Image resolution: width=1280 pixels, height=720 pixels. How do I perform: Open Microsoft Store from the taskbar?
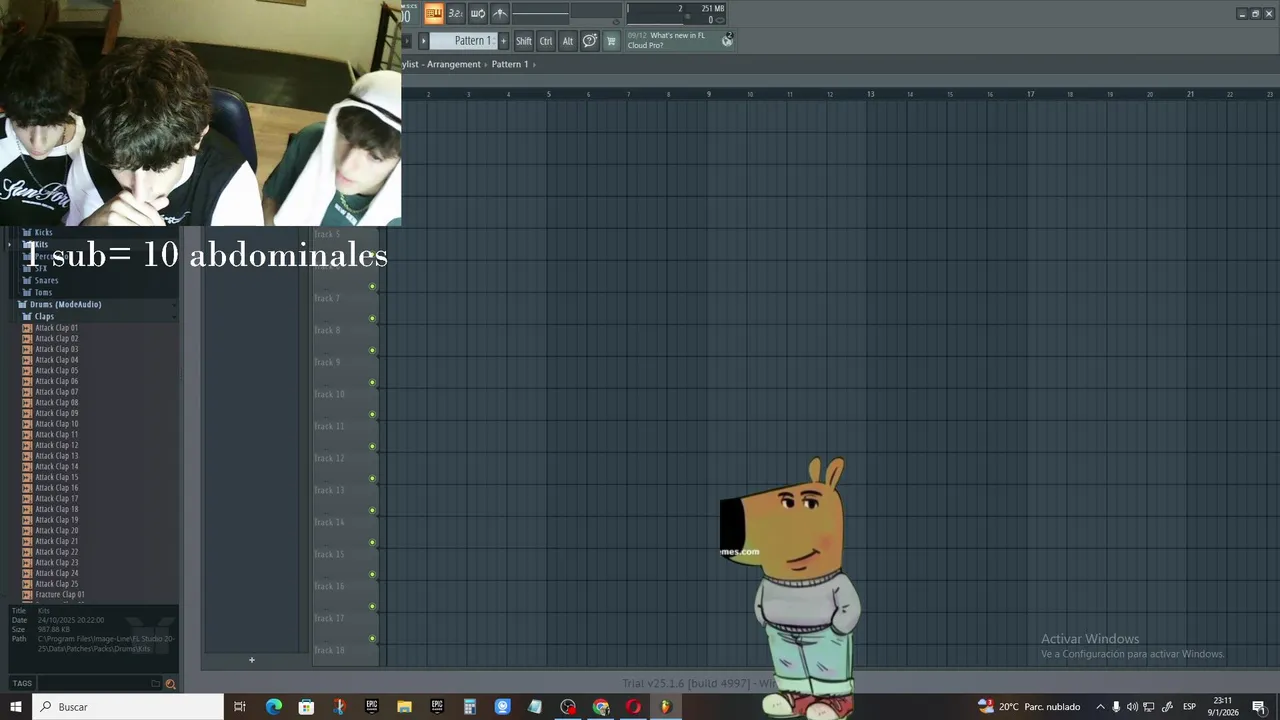click(306, 707)
